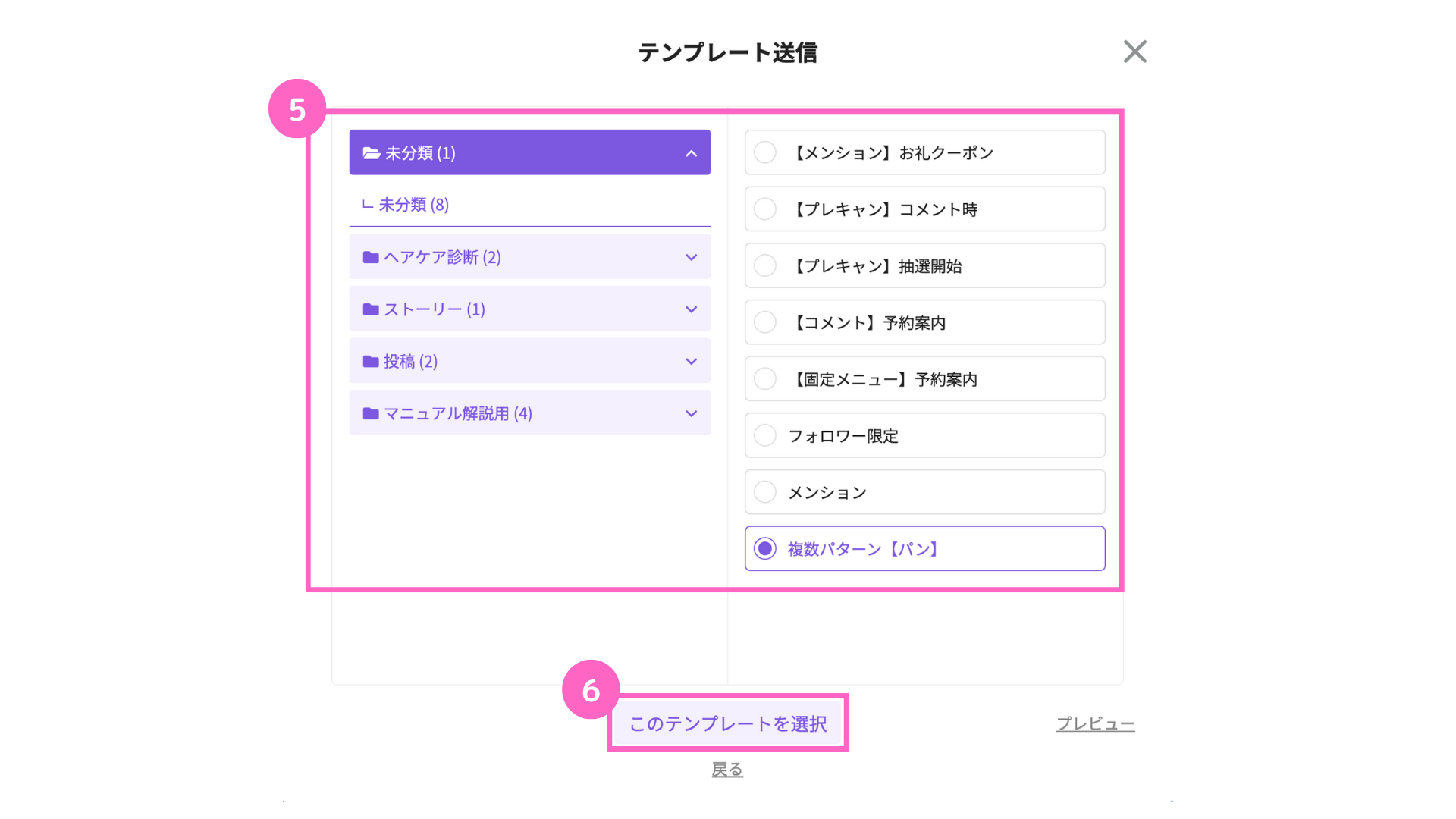Close the テンプレート送信 dialog with X
The width and height of the screenshot is (1456, 819).
tap(1134, 52)
